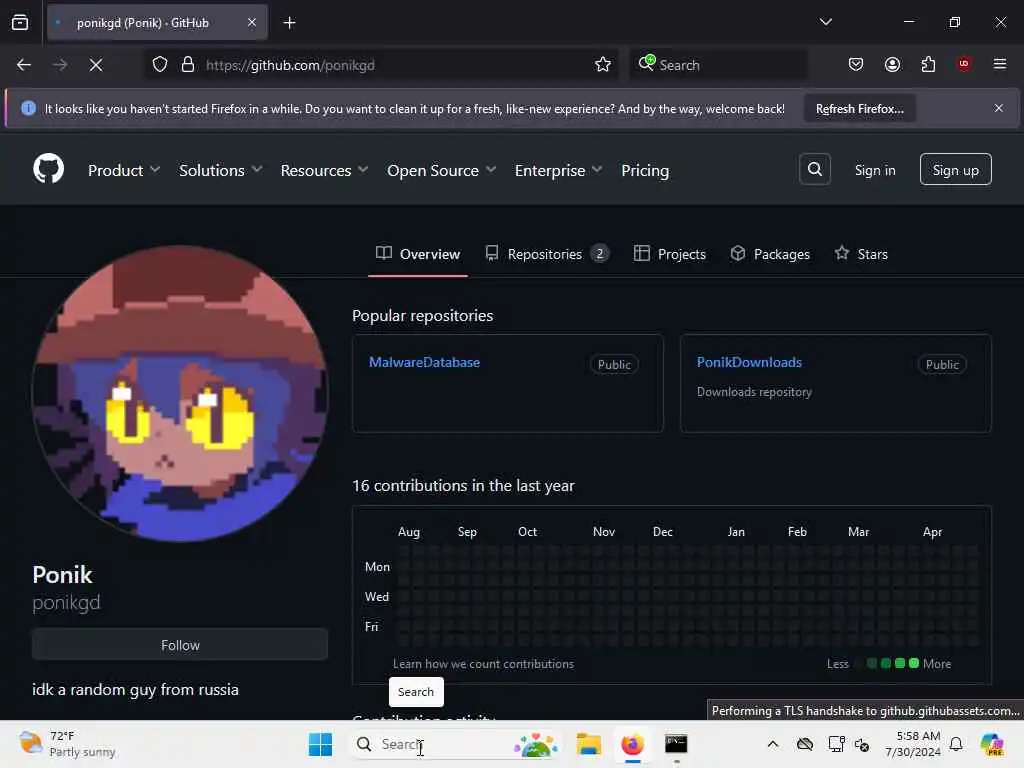Click the Copilot preview taskbar icon

pos(992,744)
